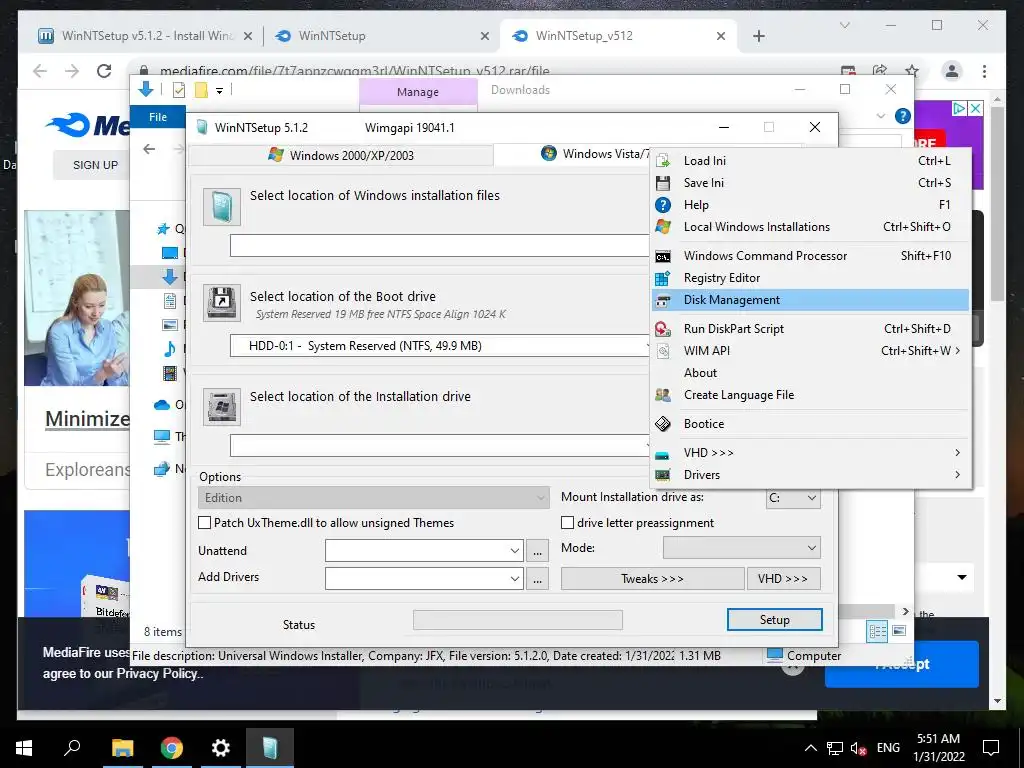The image size is (1024, 768).
Task: Open Settings gear on taskbar
Action: [x=221, y=748]
